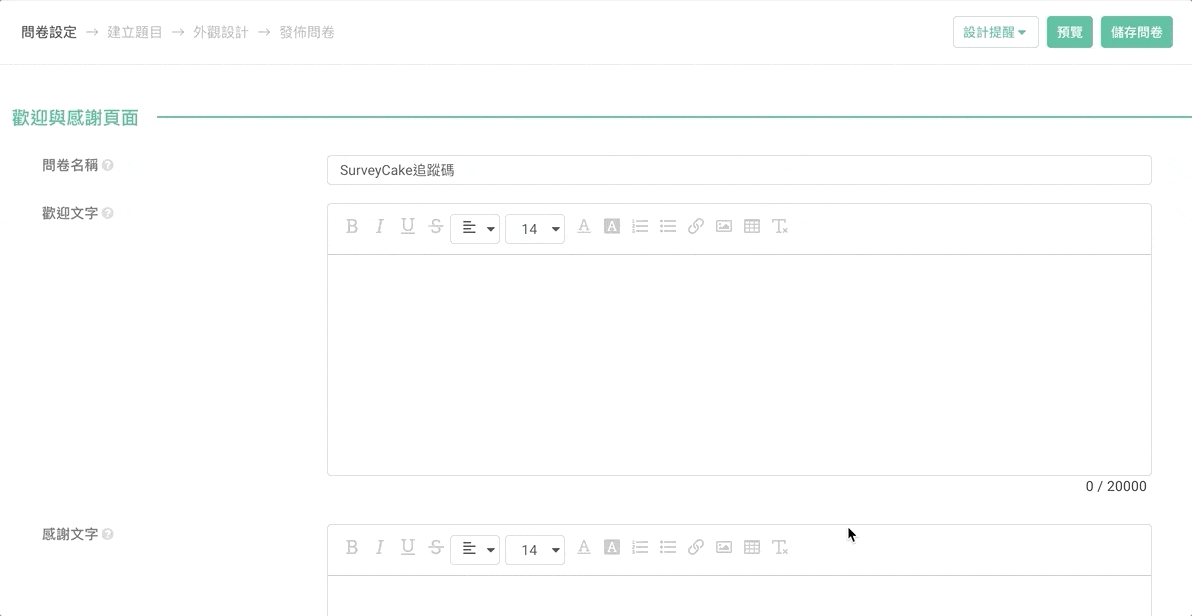Screen dimensions: 1192x616
Task: Insert numbered list in 歡迎文字 toolbar
Action: 640,226
